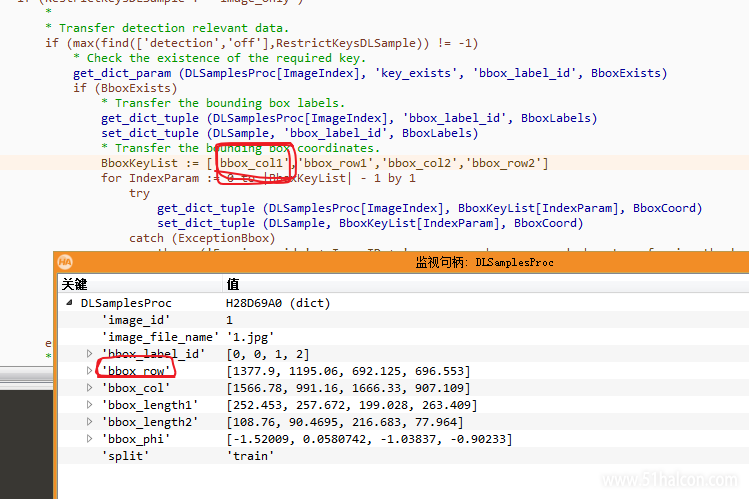Click the comment 'Transfer detection relevant data.'
749x499 pixels.
tap(167, 28)
